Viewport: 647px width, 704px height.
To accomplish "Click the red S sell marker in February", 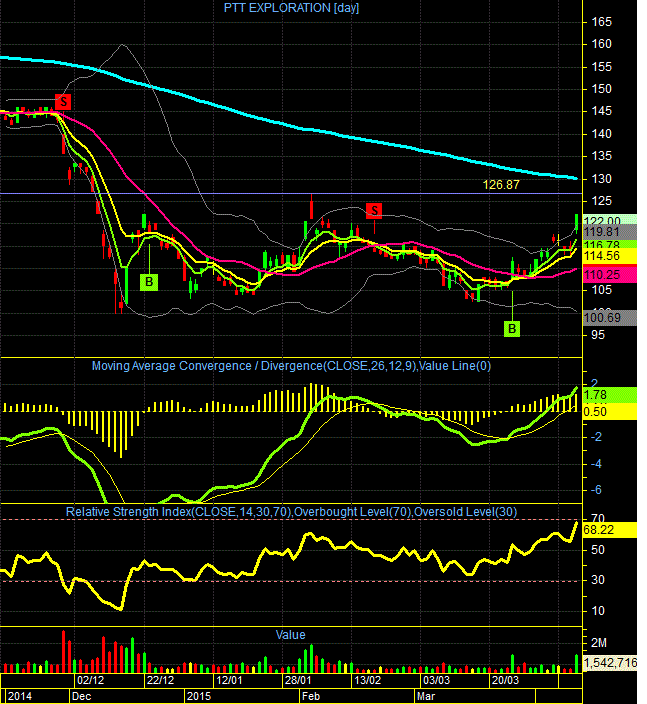I will click(374, 211).
